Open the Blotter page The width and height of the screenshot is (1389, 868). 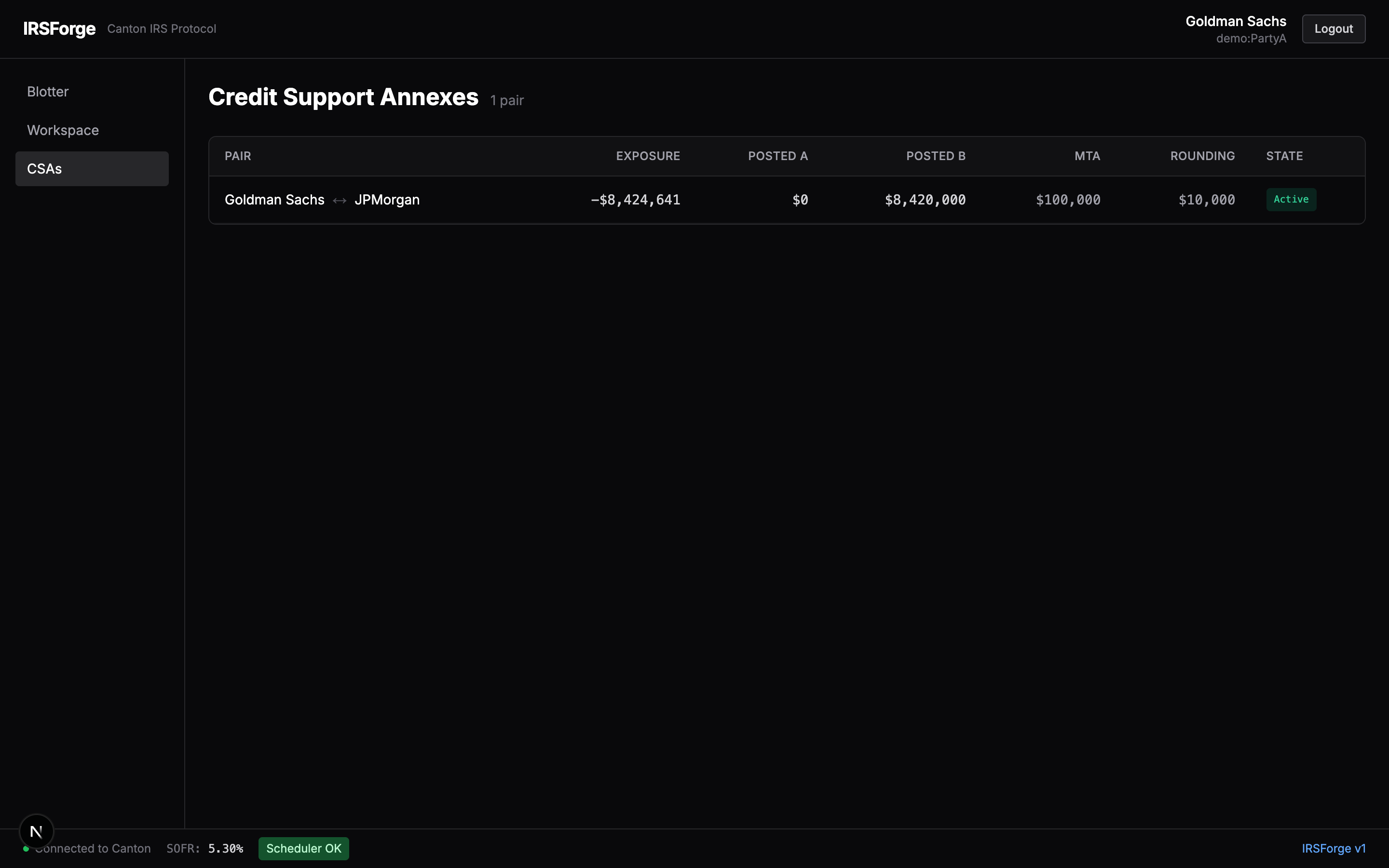pyautogui.click(x=48, y=92)
